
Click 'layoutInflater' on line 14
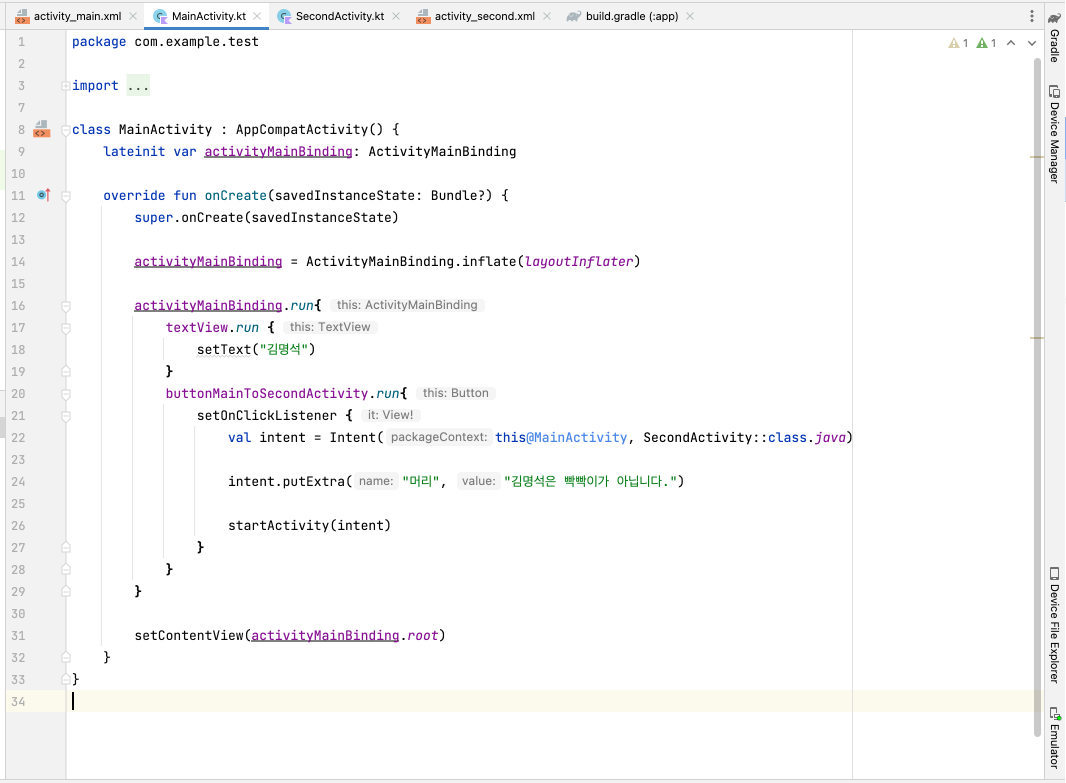[579, 262]
